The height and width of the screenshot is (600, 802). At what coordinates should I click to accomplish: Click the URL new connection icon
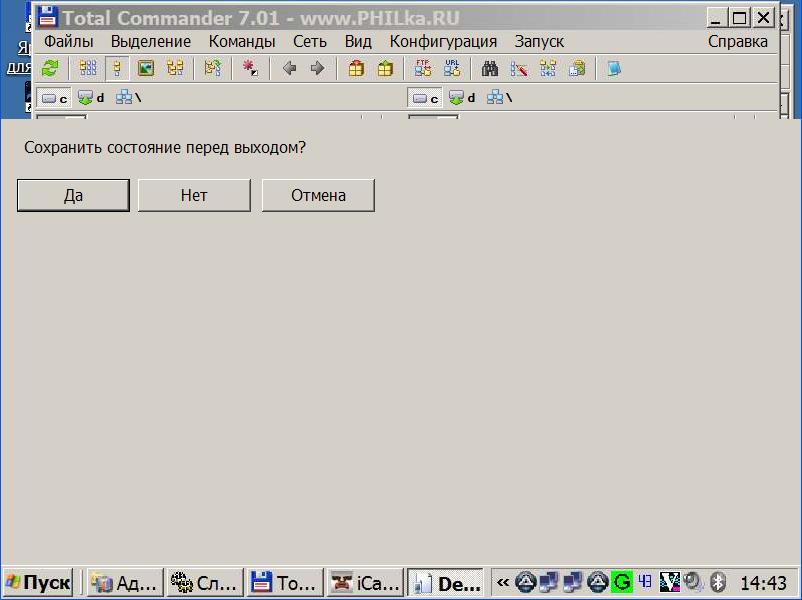tap(452, 68)
